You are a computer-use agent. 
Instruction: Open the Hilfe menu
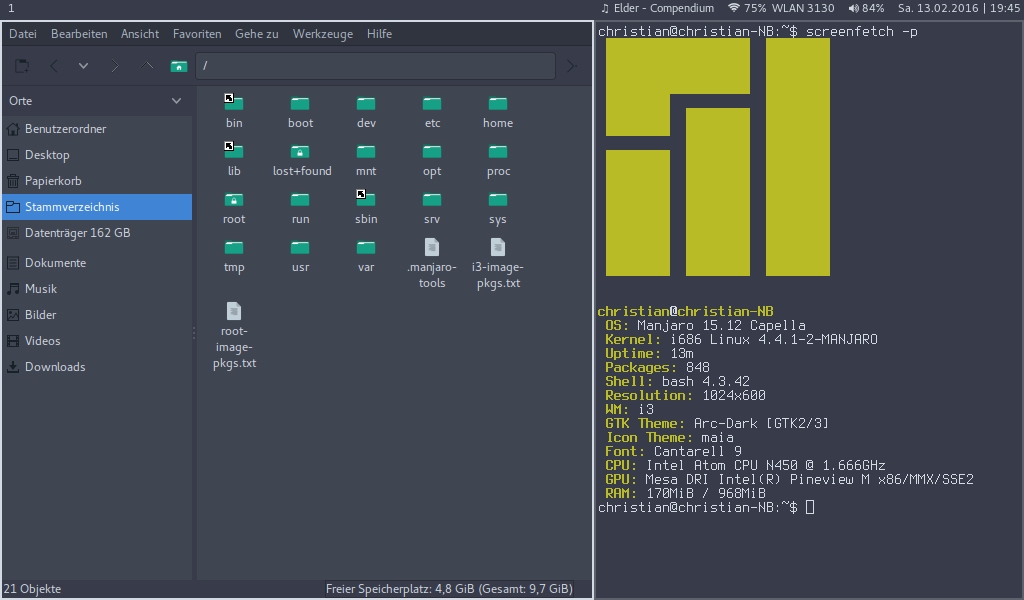tap(379, 34)
